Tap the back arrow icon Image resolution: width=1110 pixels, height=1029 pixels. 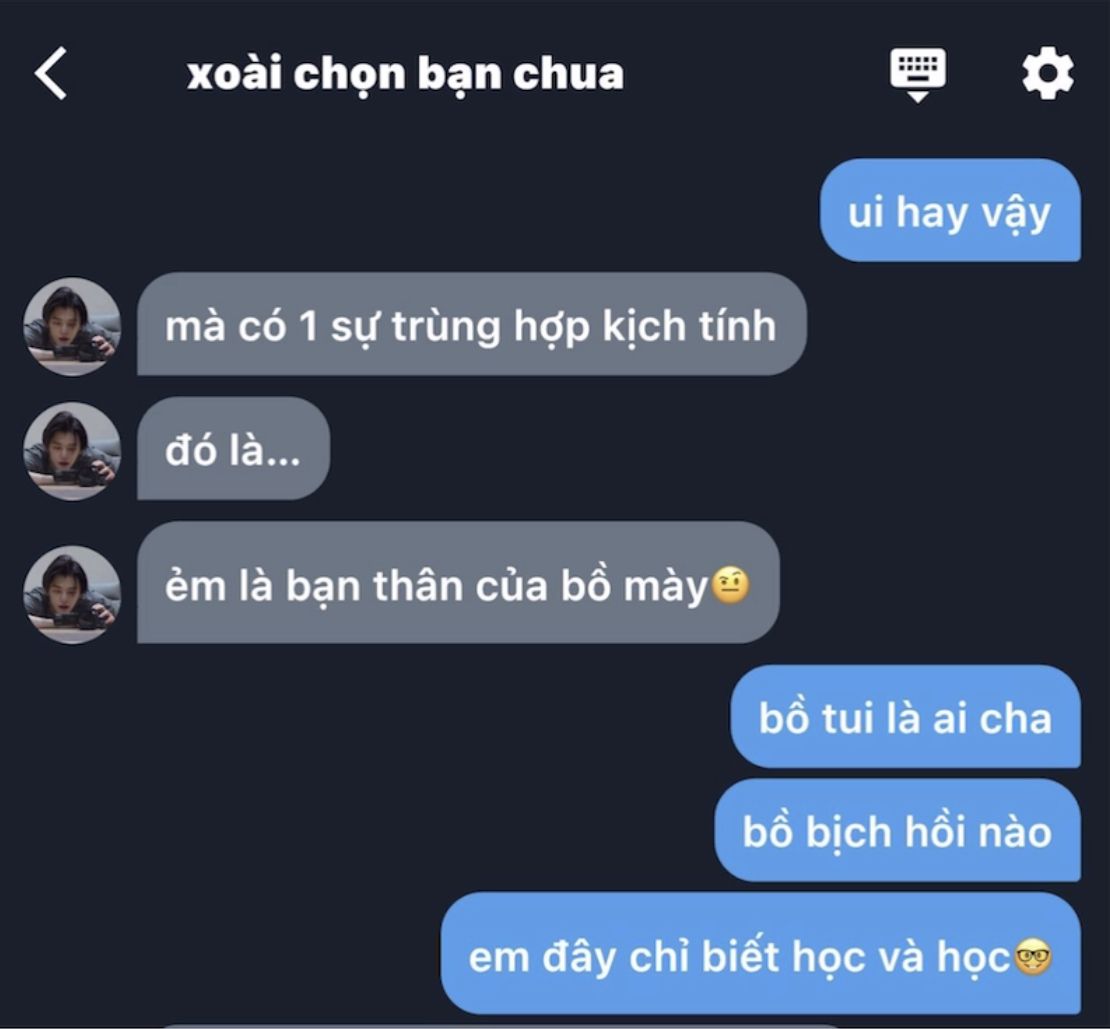click(x=50, y=73)
